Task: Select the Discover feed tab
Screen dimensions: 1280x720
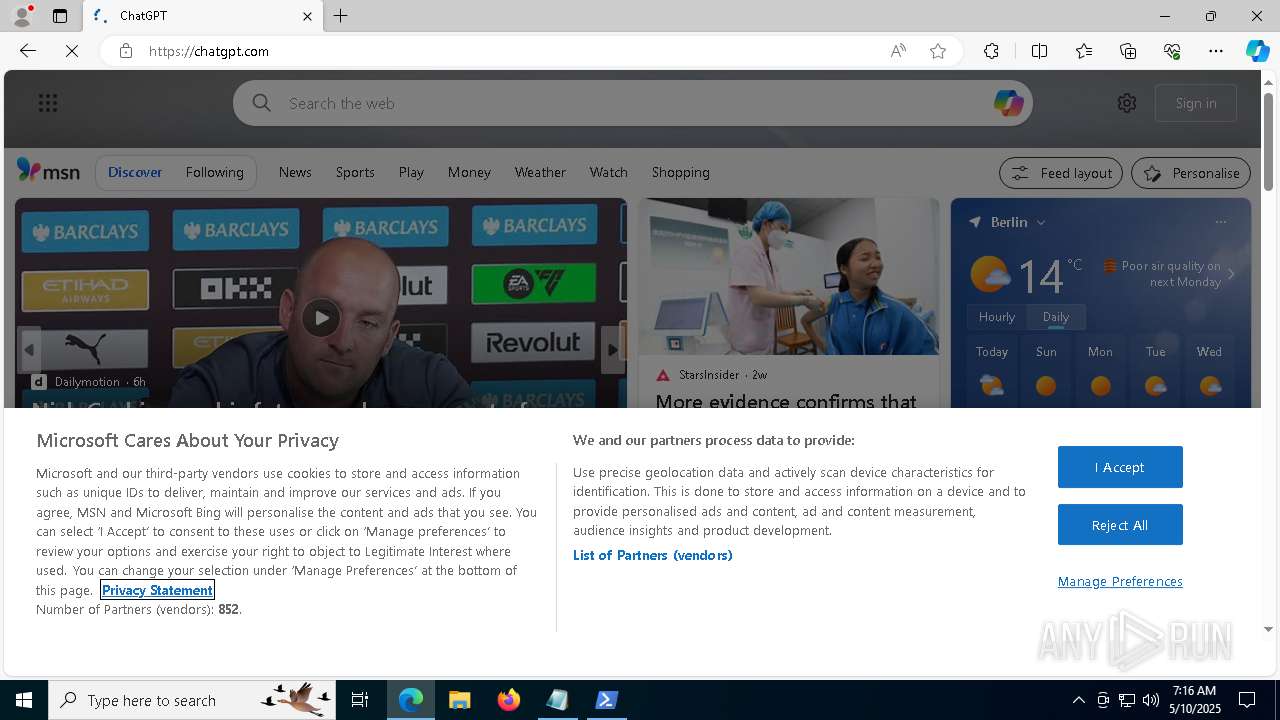Action: (135, 172)
